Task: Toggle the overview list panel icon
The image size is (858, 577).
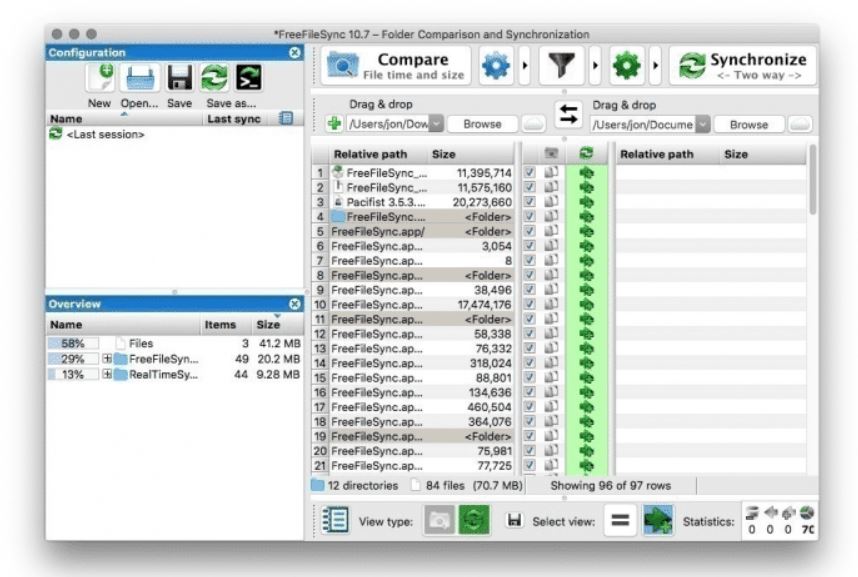Action: (x=335, y=521)
